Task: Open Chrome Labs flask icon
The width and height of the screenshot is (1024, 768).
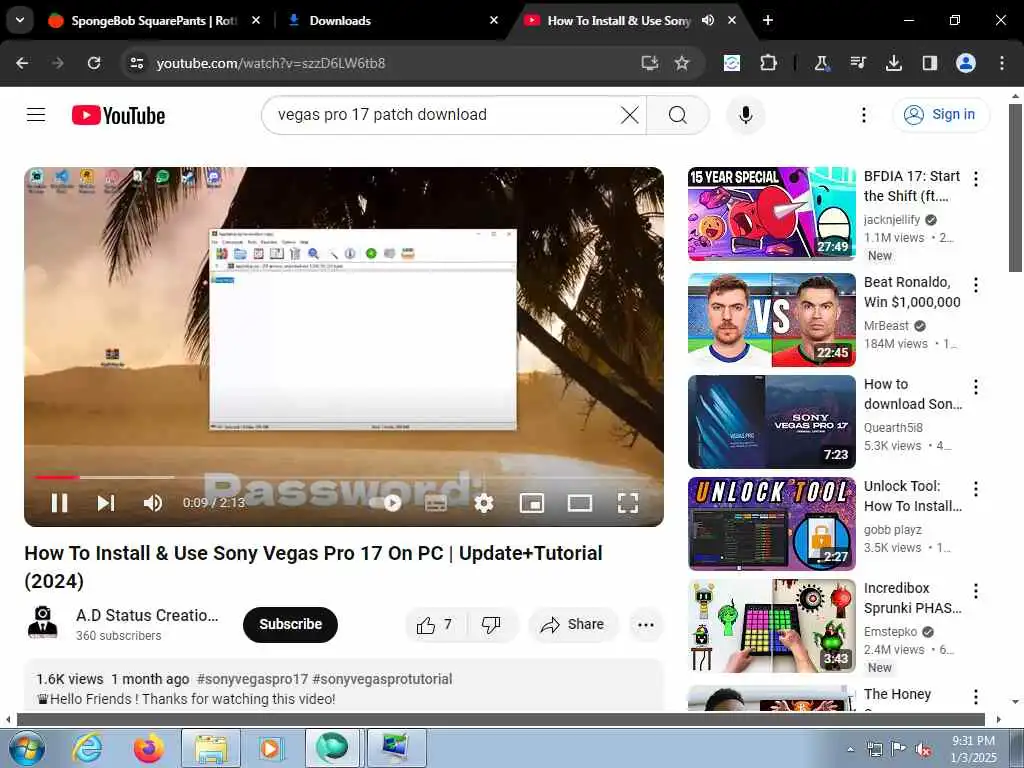Action: tap(822, 63)
